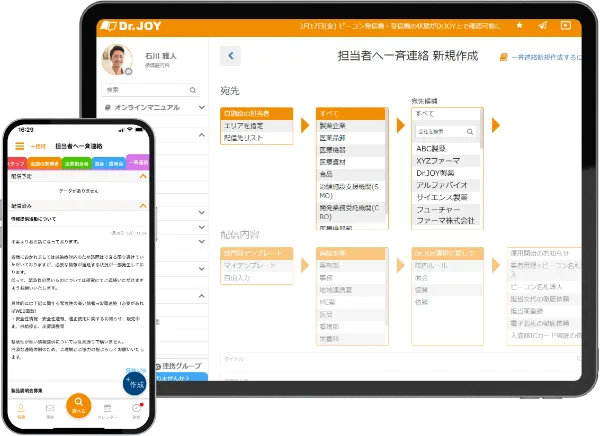
Task: Click the tablet sidebar search field
Action: (x=151, y=90)
